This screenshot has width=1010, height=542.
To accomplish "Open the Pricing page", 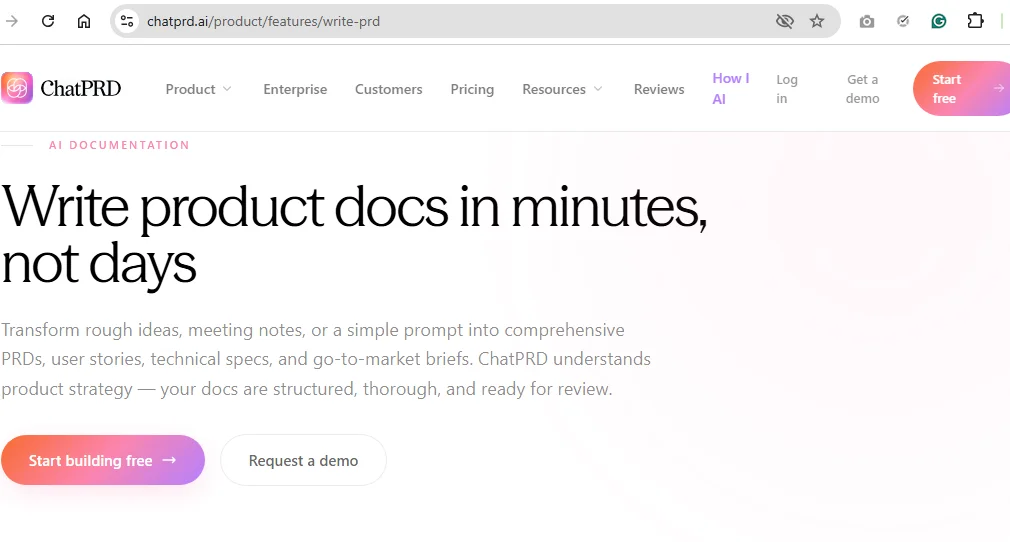I will 472,89.
